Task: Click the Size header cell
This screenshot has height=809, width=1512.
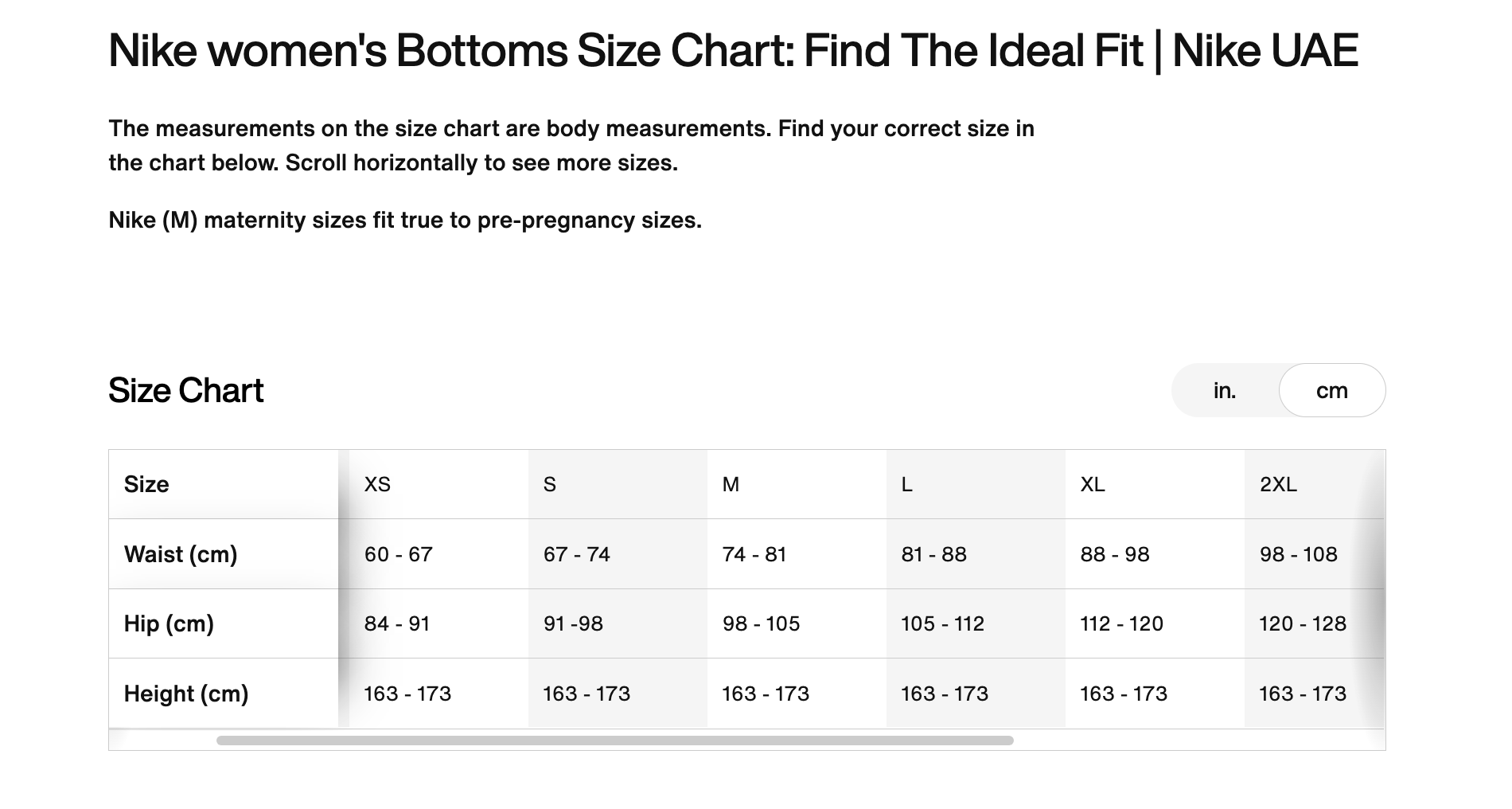Action: [x=146, y=484]
